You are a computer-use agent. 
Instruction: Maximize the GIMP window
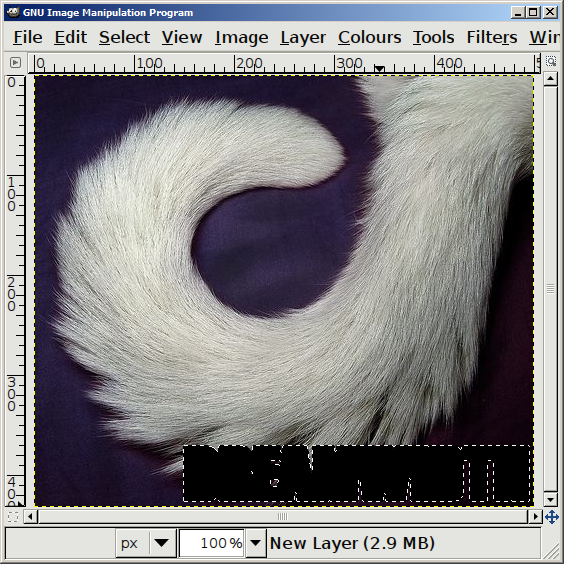pyautogui.click(x=533, y=13)
